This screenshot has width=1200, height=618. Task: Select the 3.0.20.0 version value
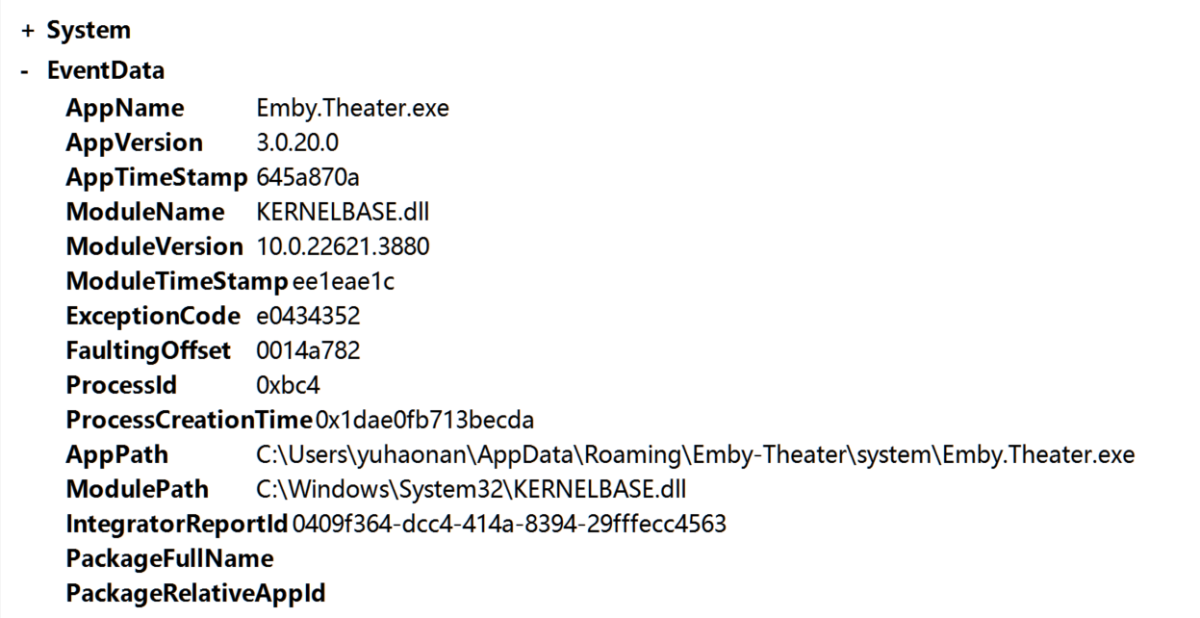point(298,142)
